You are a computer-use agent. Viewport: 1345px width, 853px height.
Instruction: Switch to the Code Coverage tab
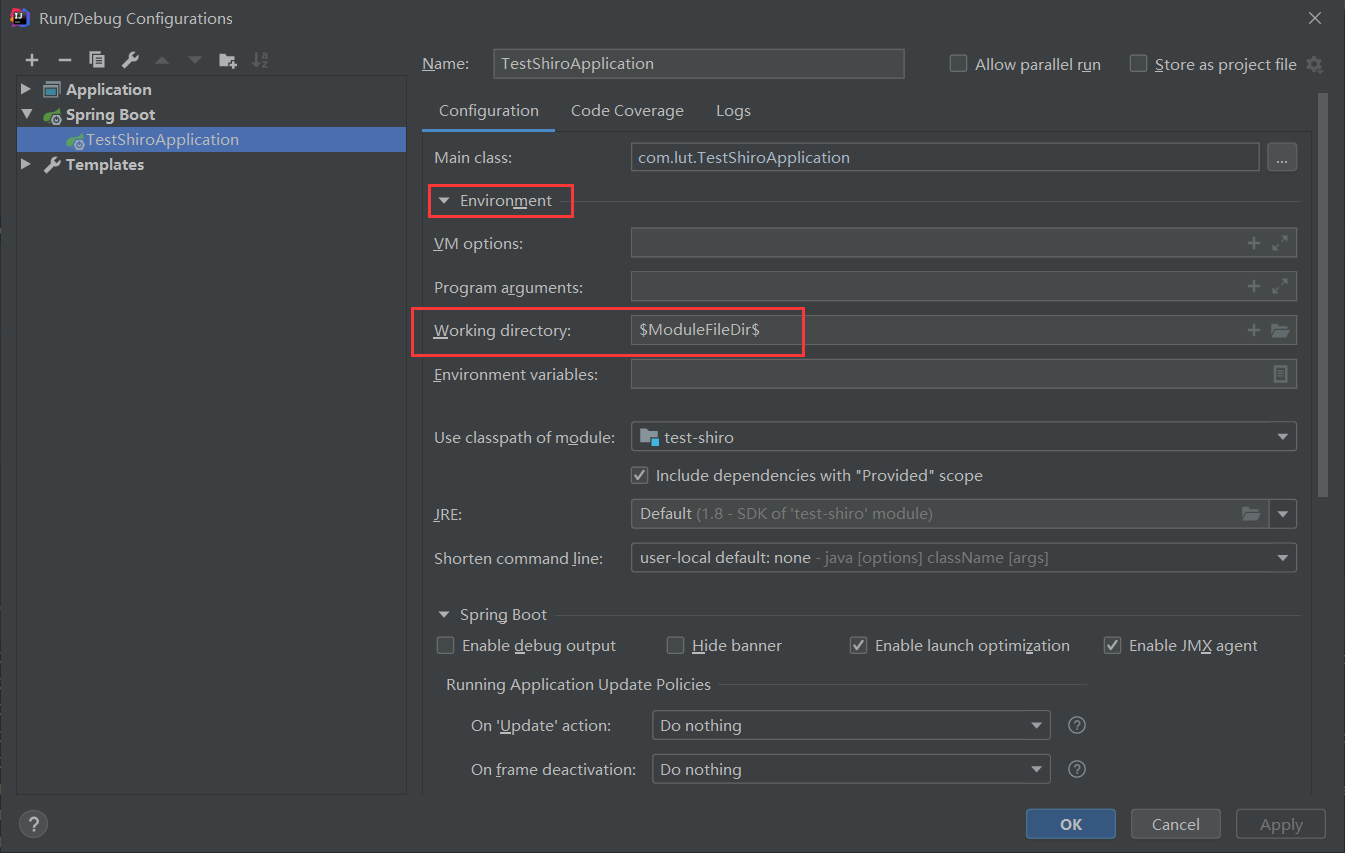(x=627, y=111)
